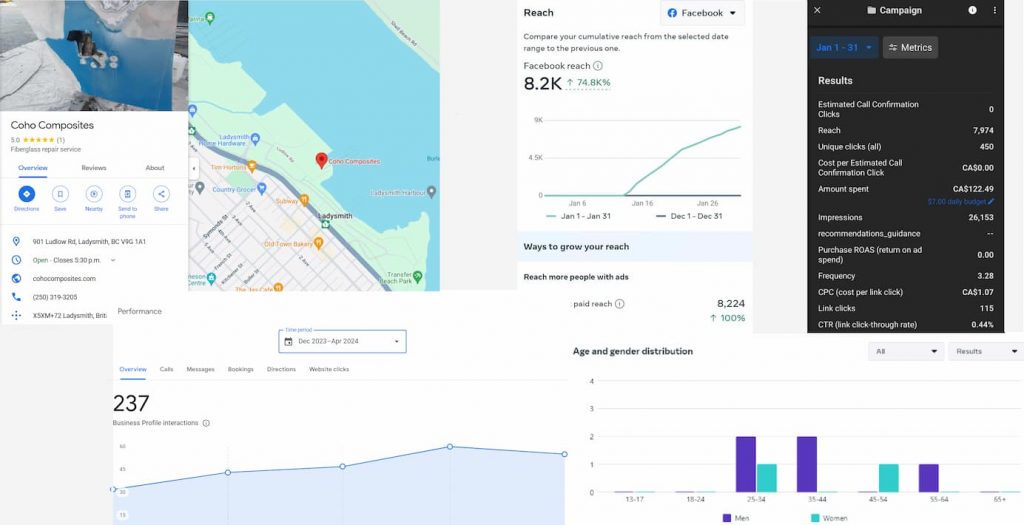Image resolution: width=1024 pixels, height=525 pixels.
Task: Open the Jan 1 - 31 date dropdown
Action: pyautogui.click(x=843, y=47)
